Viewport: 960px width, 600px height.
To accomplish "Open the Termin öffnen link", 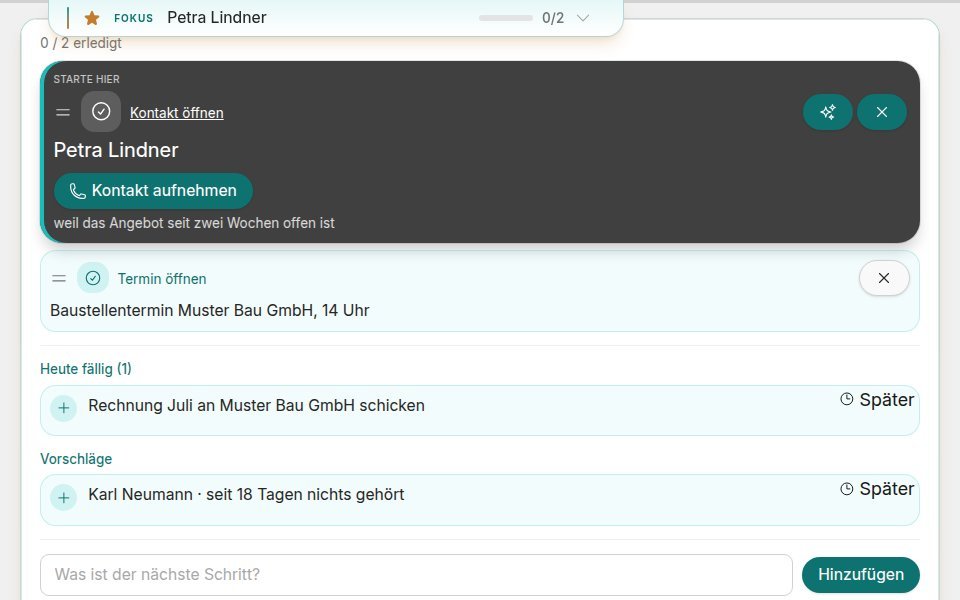I will (162, 279).
